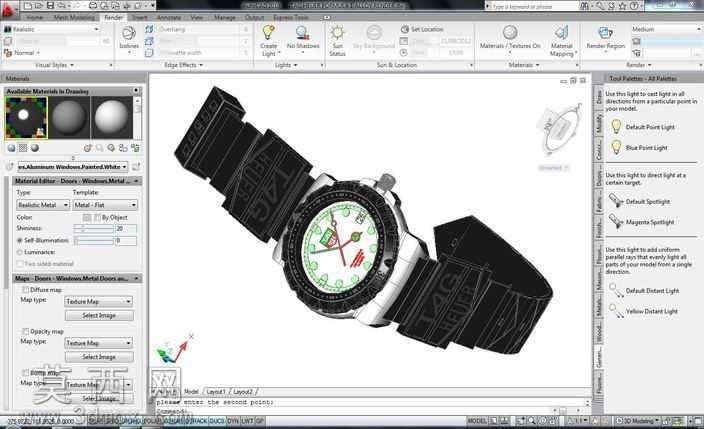Click the Overhang edge effect icon
704x429 pixels.
(x=150, y=29)
